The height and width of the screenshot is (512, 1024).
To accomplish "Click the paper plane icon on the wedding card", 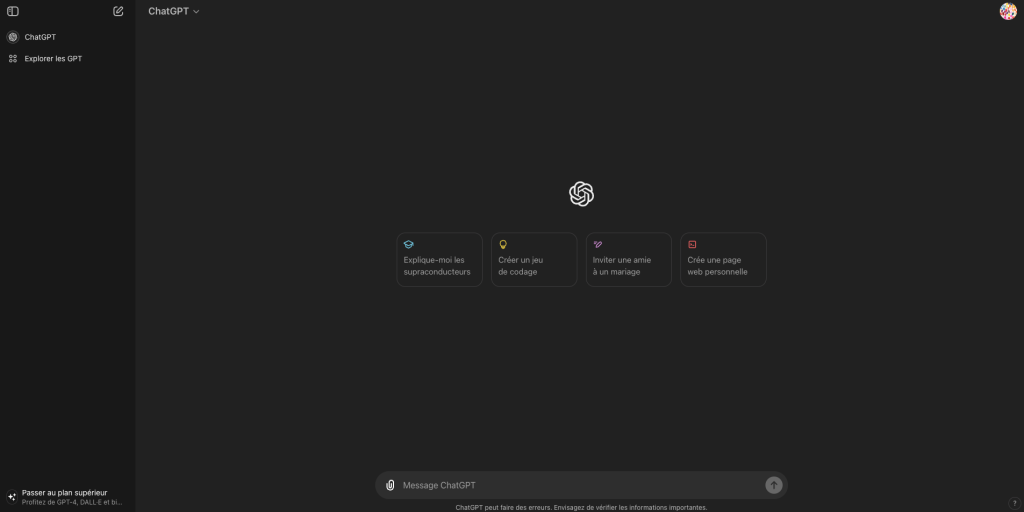I will point(597,244).
